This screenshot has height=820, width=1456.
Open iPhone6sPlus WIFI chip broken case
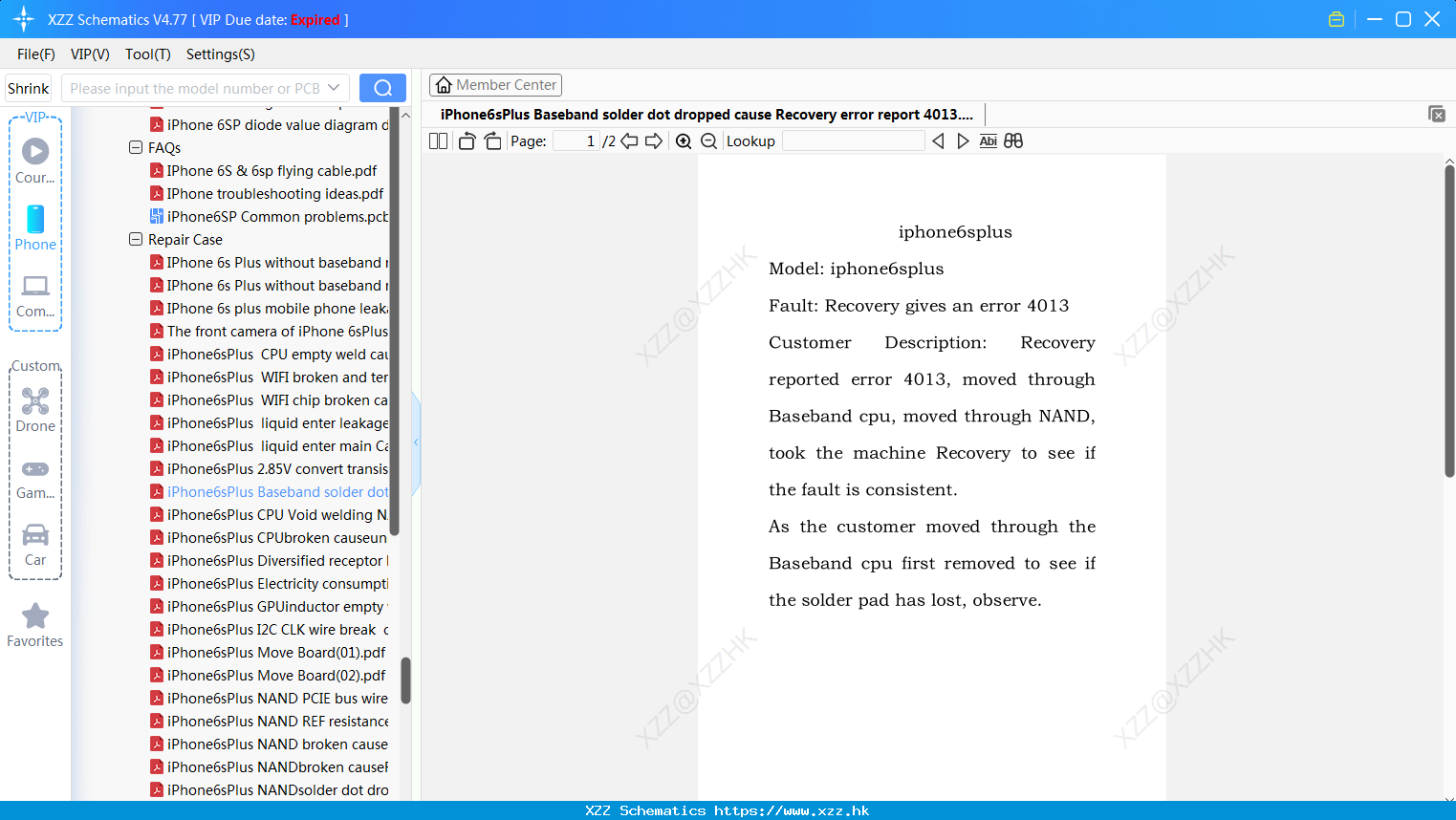(270, 400)
